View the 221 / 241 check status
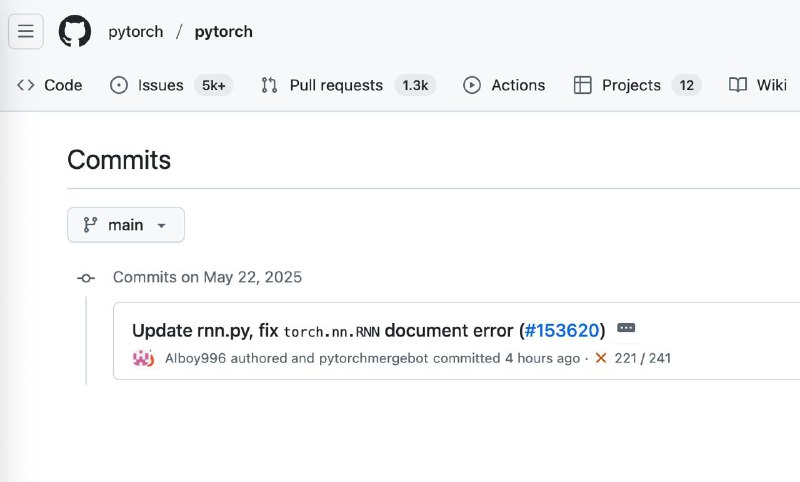The width and height of the screenshot is (800, 482). click(643, 358)
